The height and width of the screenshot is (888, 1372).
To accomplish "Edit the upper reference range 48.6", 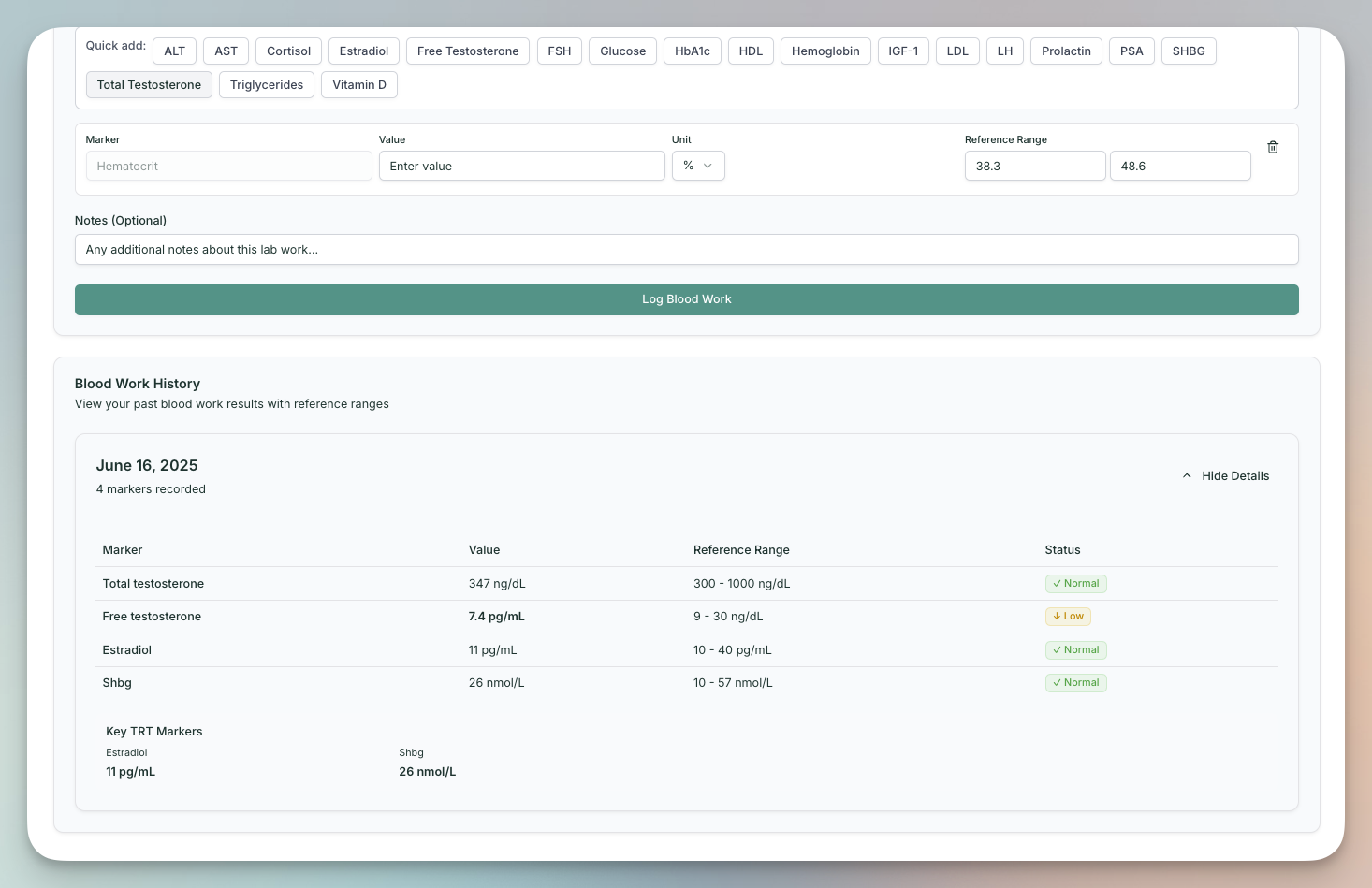I will coord(1180,166).
